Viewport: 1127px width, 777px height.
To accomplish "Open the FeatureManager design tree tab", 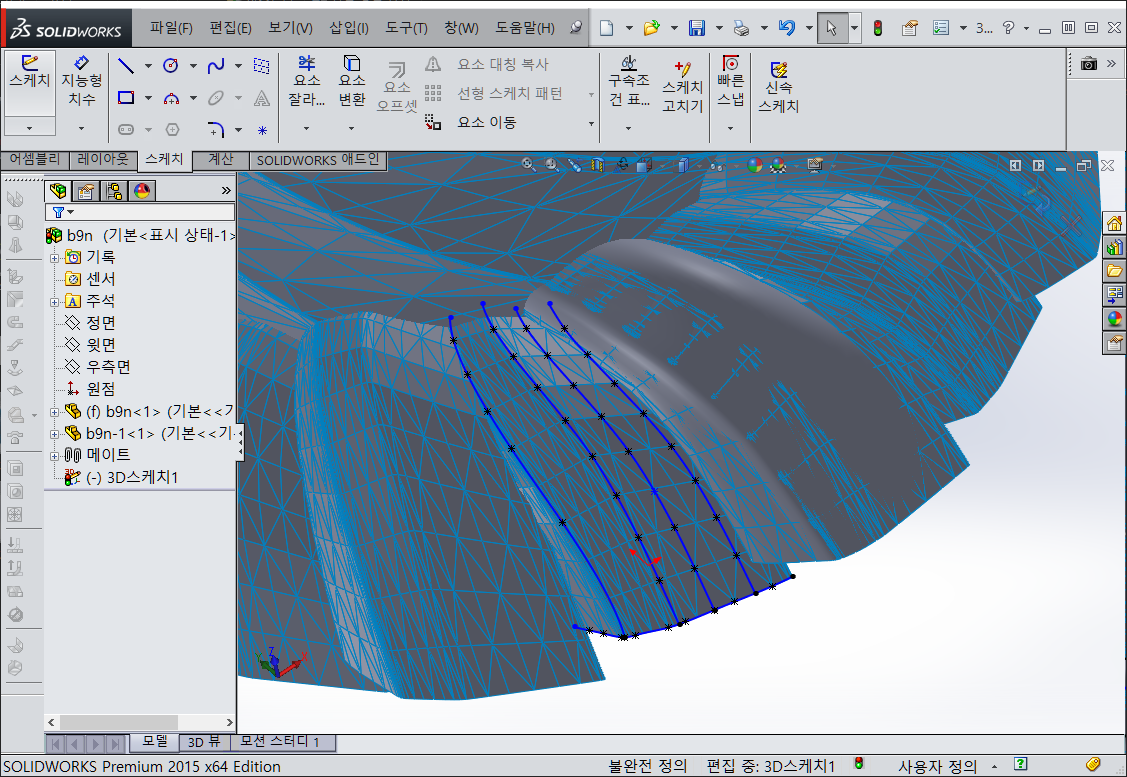I will point(58,190).
